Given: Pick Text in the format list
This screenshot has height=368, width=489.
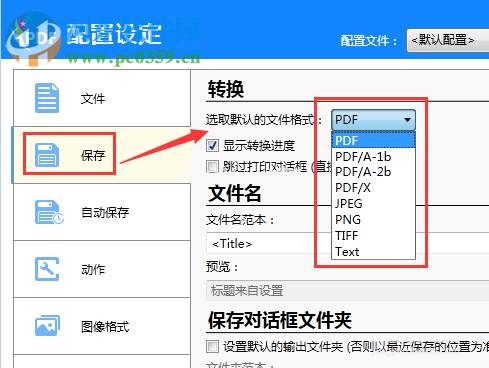Looking at the screenshot, I should (373, 252).
